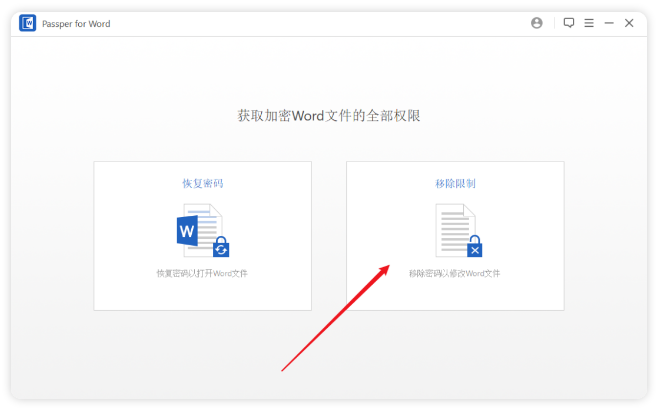Close the Passper for Word window
The image size is (660, 408).
pos(629,23)
